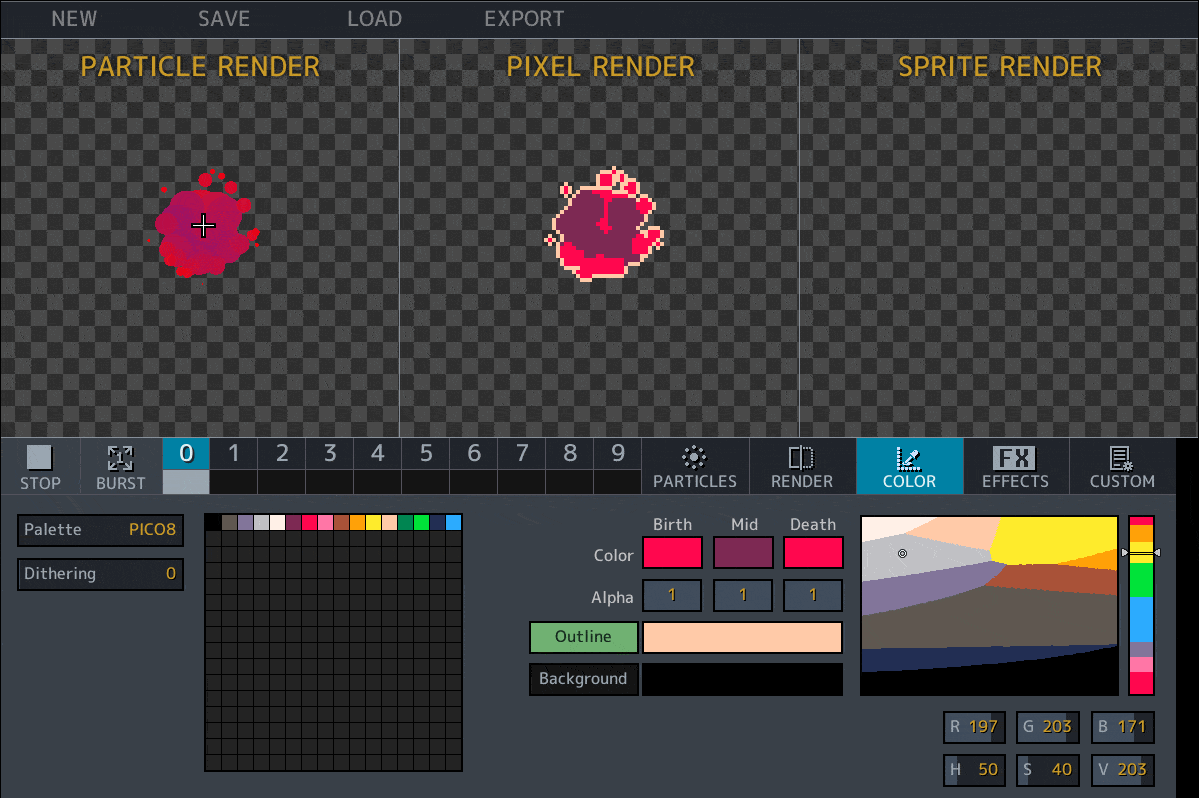The height and width of the screenshot is (798, 1199).
Task: Open the EXPORT menu
Action: [524, 19]
